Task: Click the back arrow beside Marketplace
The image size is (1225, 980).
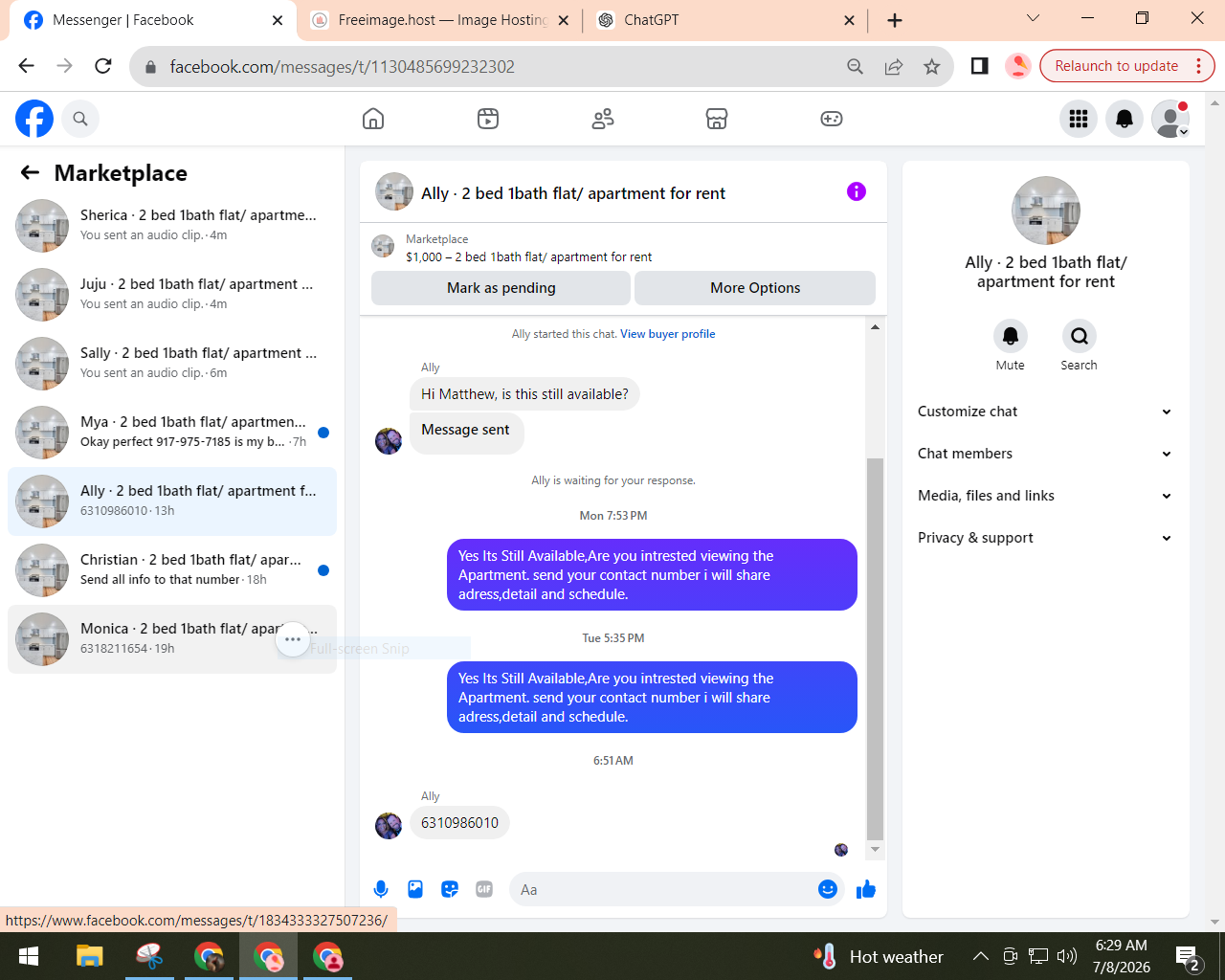Action: [31, 172]
